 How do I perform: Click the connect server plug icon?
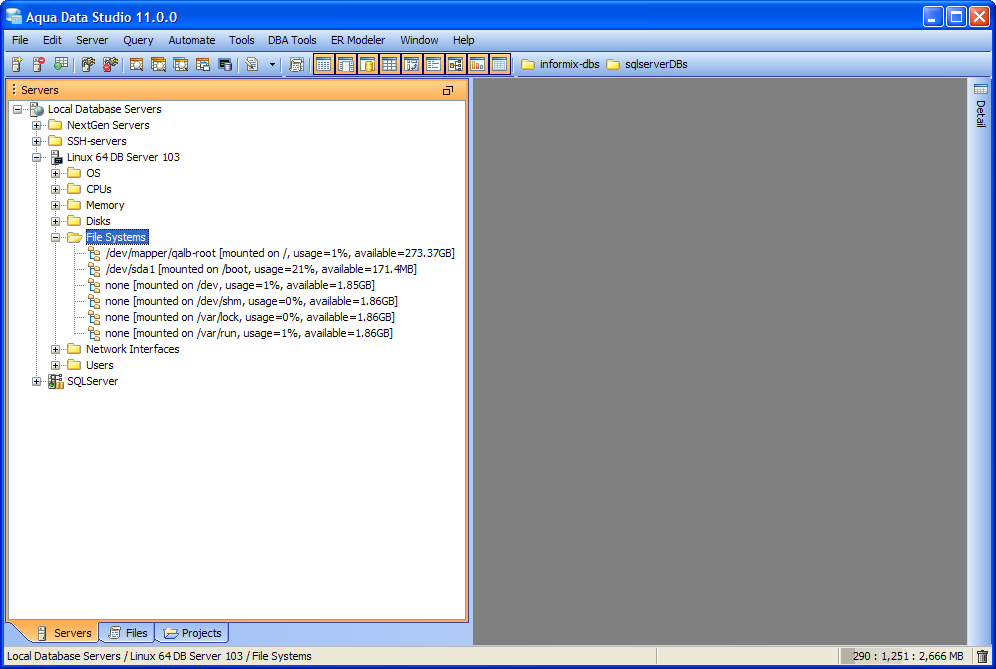(x=88, y=64)
